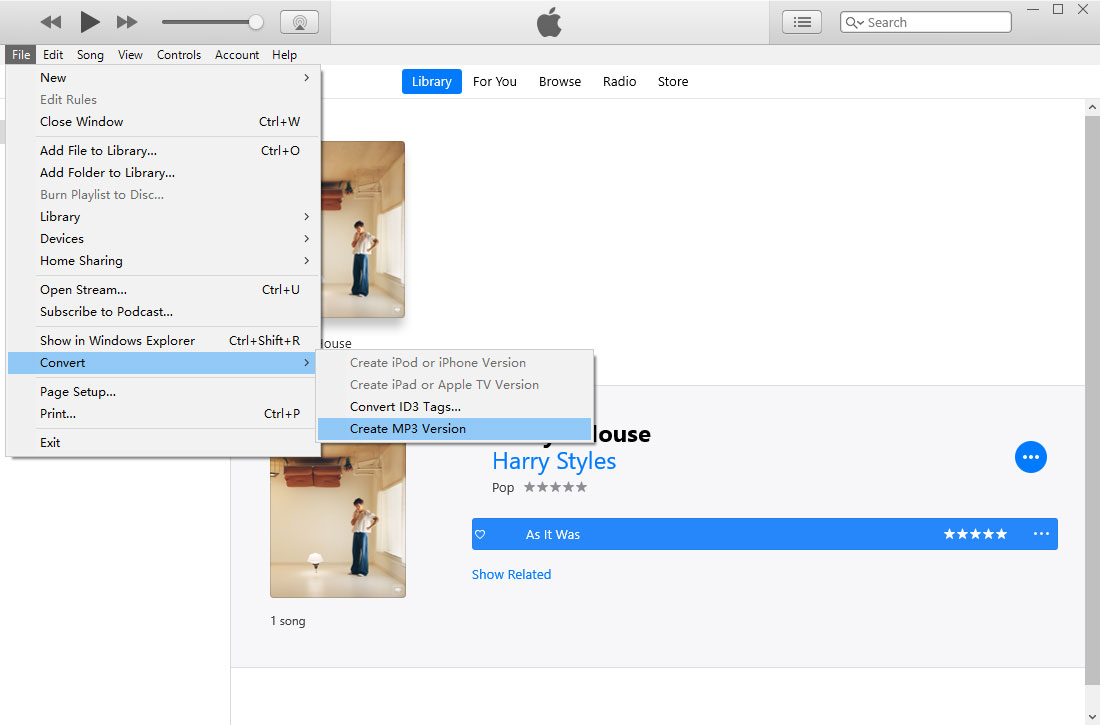Open the Help menu
Image resolution: width=1100 pixels, height=725 pixels.
click(284, 55)
